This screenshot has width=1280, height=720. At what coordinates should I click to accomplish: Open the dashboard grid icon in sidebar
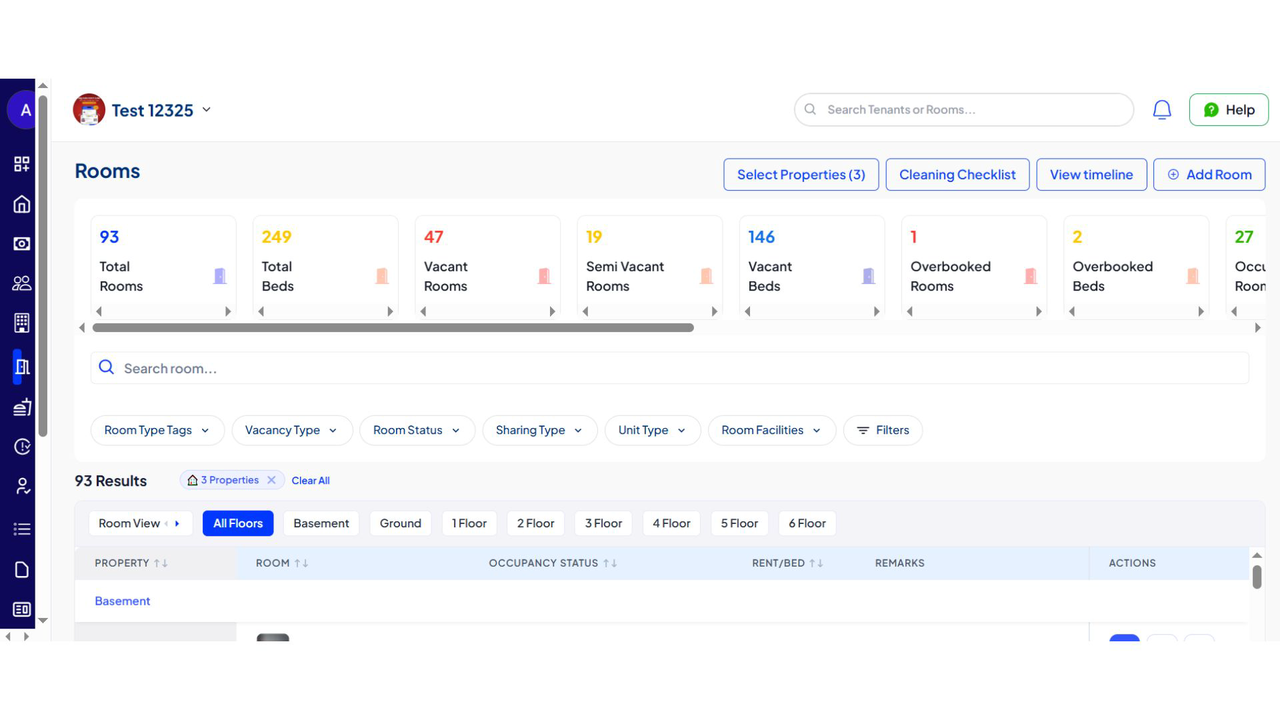click(21, 164)
